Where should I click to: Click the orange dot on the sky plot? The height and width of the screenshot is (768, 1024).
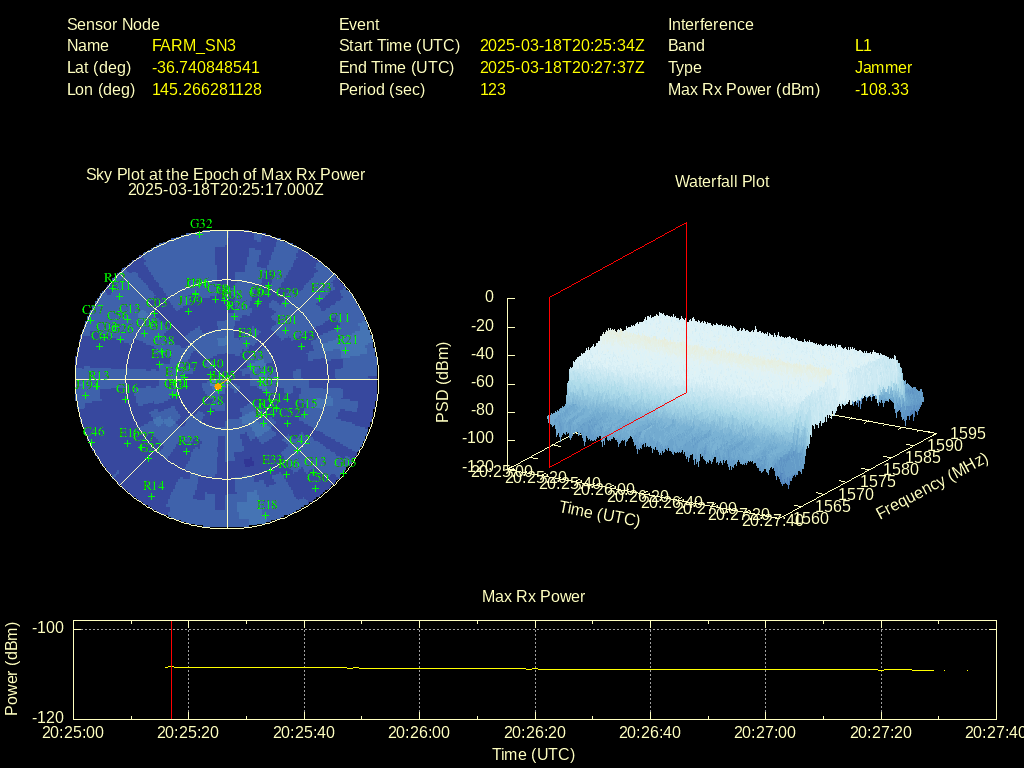[x=218, y=386]
